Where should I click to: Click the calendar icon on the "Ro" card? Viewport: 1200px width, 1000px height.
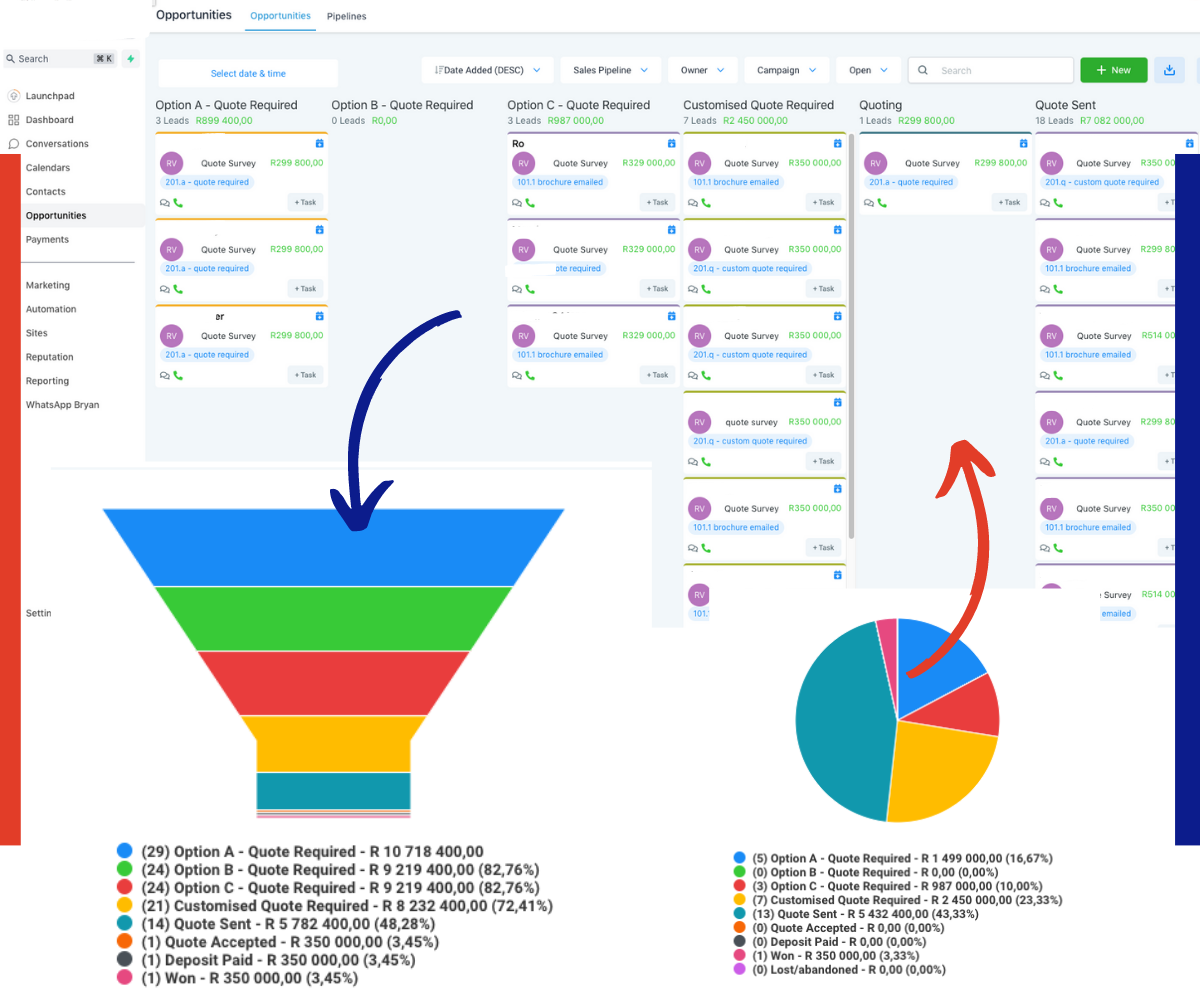[x=670, y=144]
